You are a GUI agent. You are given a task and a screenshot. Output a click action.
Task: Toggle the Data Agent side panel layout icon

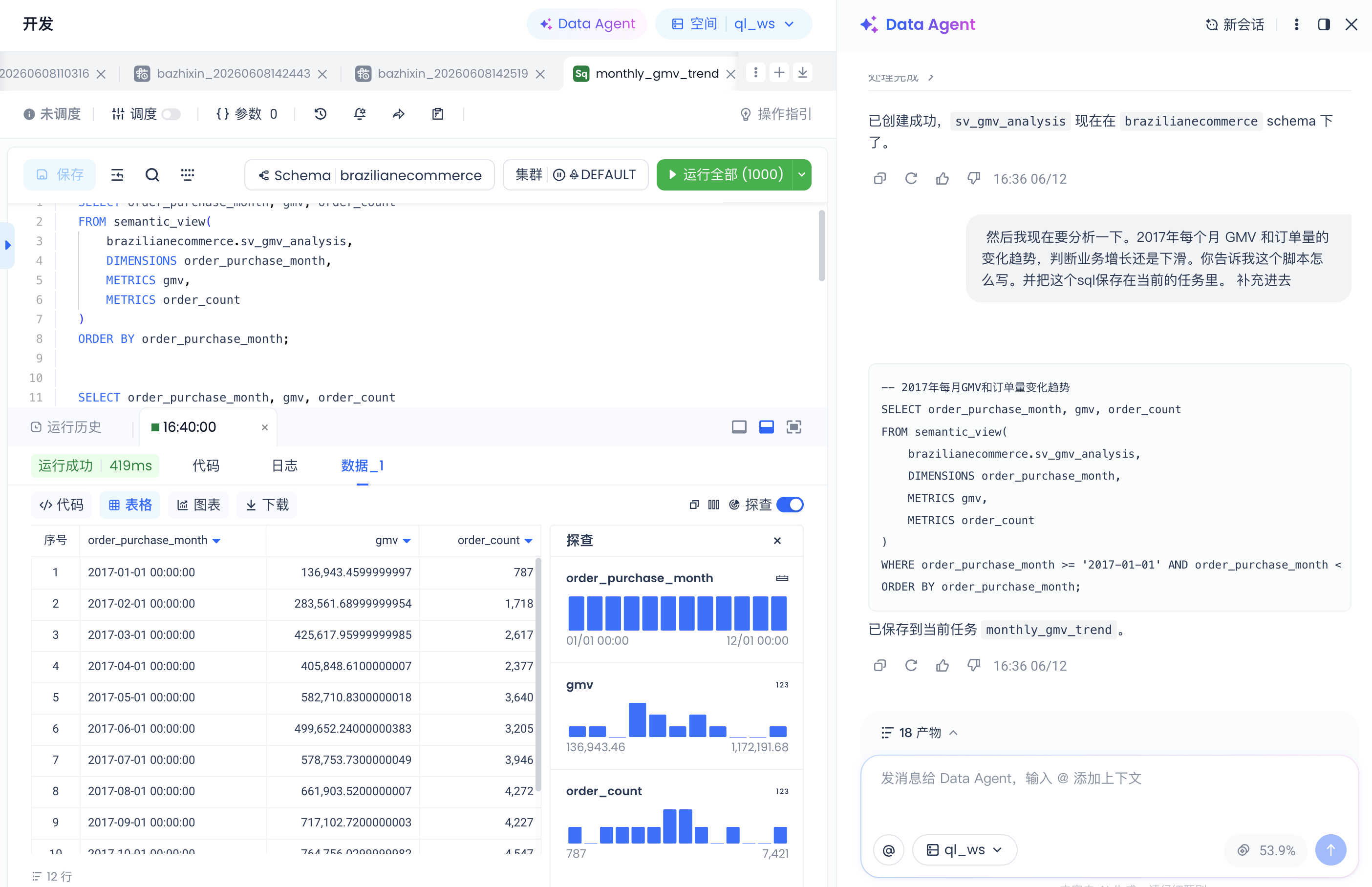pos(1324,24)
